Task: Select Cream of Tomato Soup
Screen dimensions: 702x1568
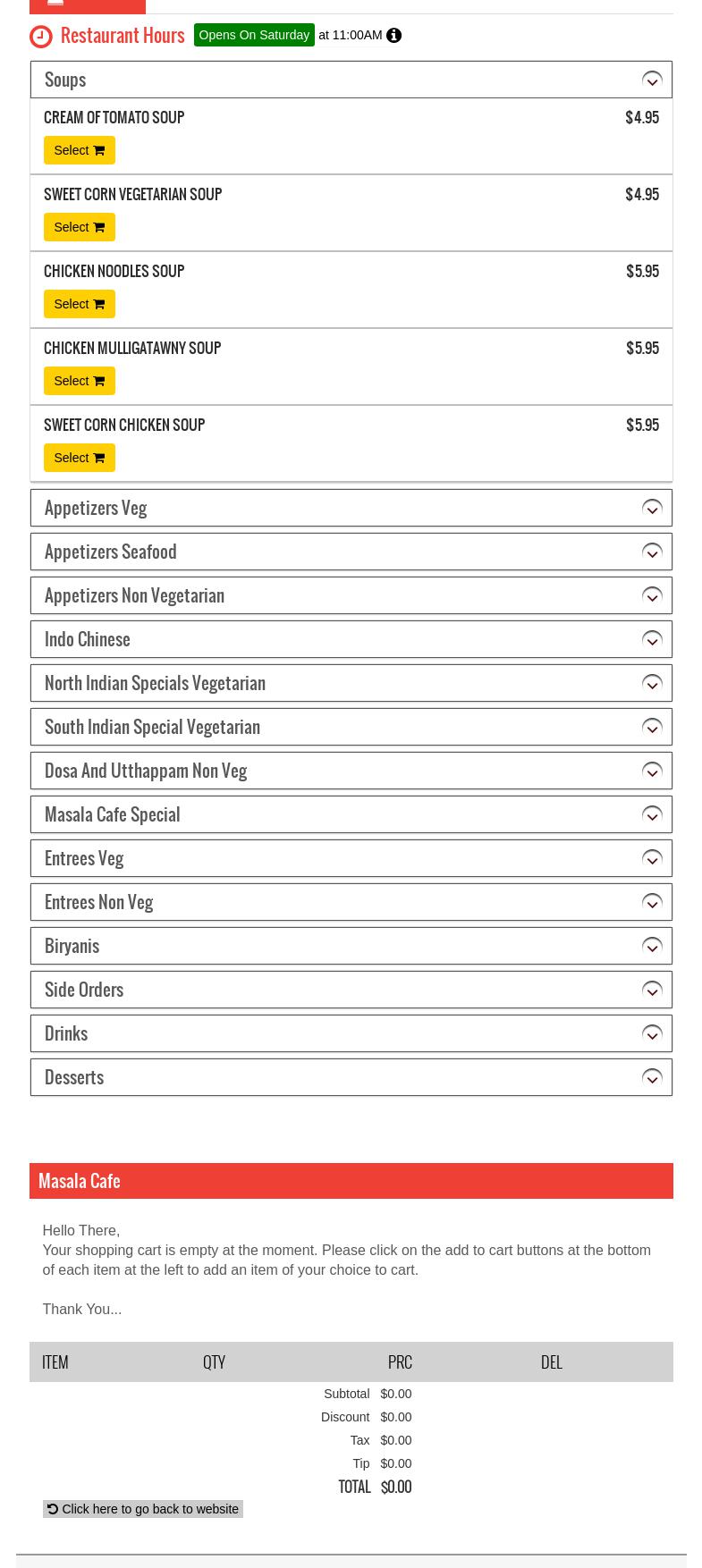Action: click(79, 150)
